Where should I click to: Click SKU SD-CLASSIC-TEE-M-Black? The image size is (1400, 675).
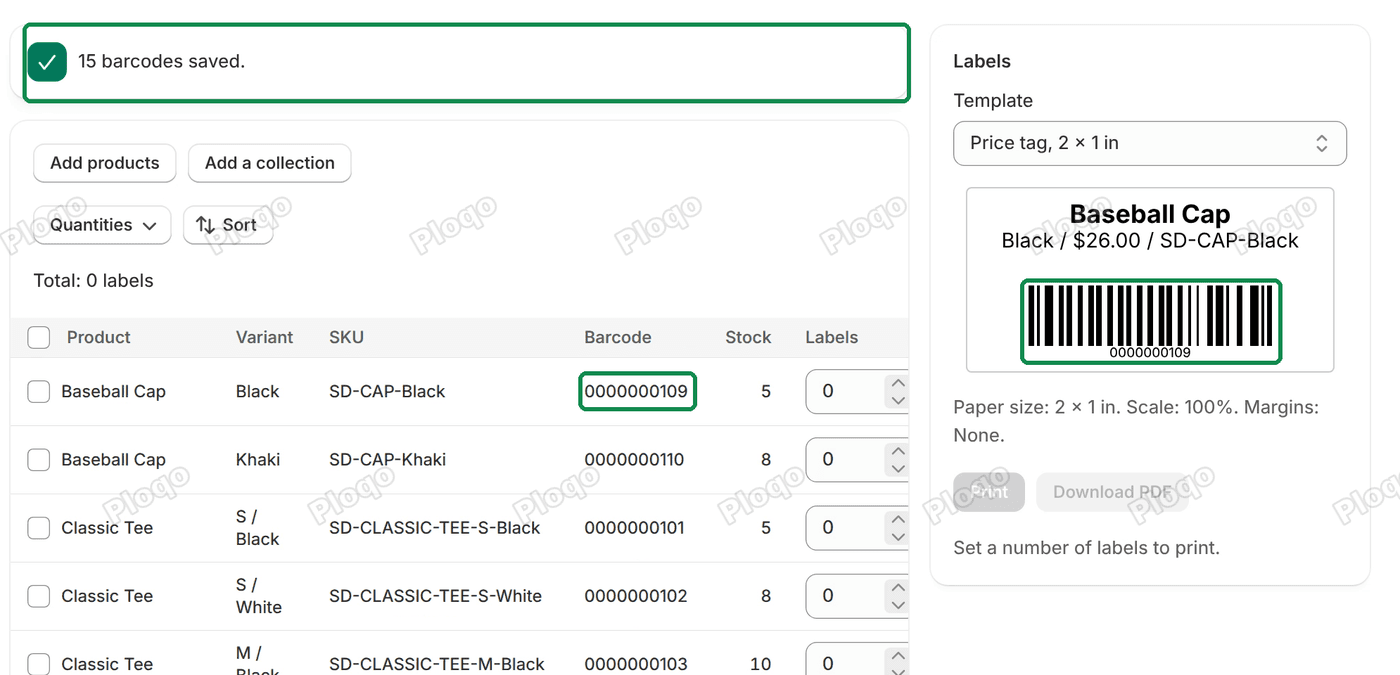click(437, 664)
